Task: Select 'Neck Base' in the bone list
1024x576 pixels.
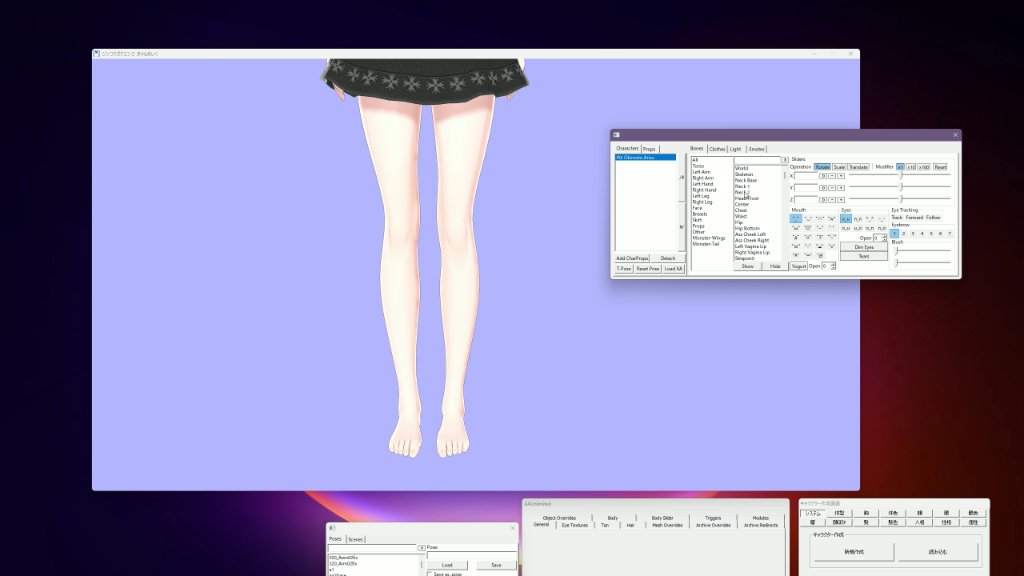Action: (x=746, y=180)
